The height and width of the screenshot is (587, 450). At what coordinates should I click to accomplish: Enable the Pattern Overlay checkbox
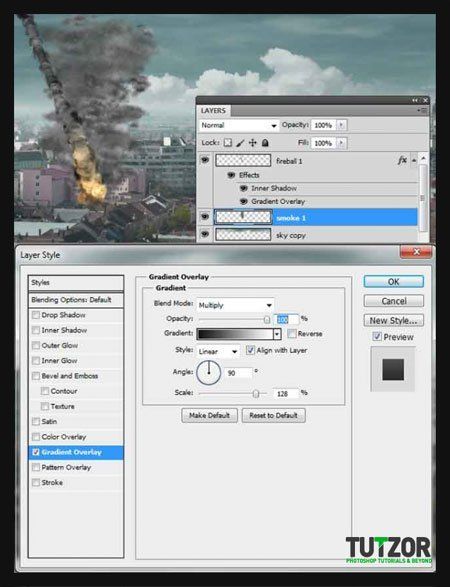[36, 467]
